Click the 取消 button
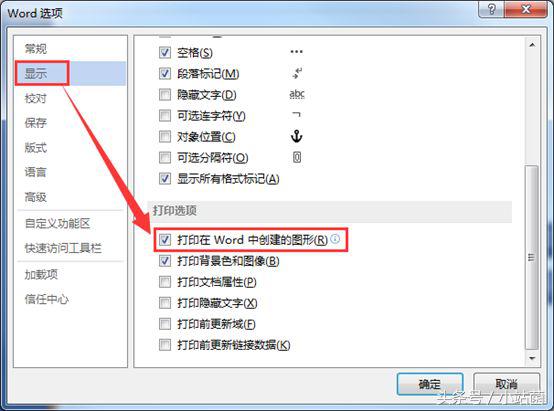The image size is (554, 411). click(x=506, y=384)
